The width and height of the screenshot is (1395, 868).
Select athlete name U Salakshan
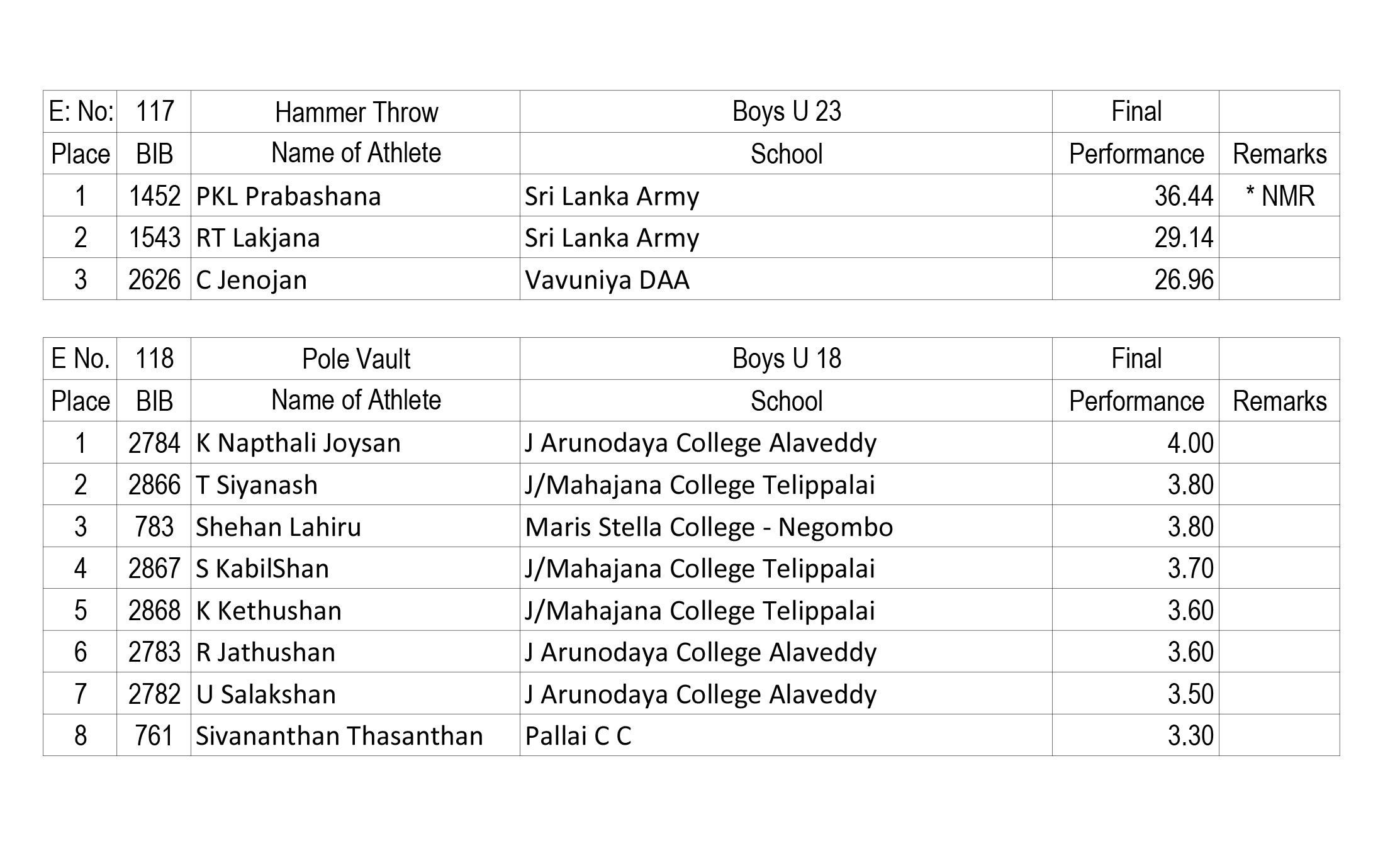click(x=266, y=694)
